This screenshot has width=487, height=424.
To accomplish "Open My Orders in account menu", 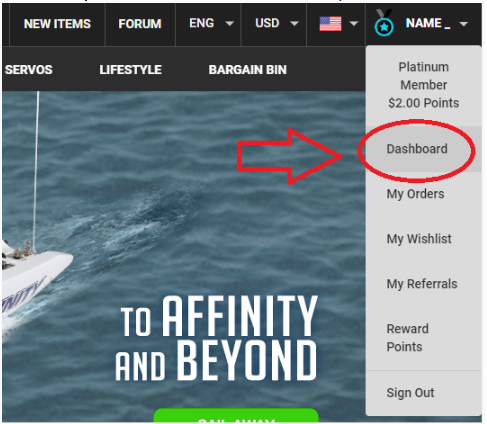I will 415,194.
